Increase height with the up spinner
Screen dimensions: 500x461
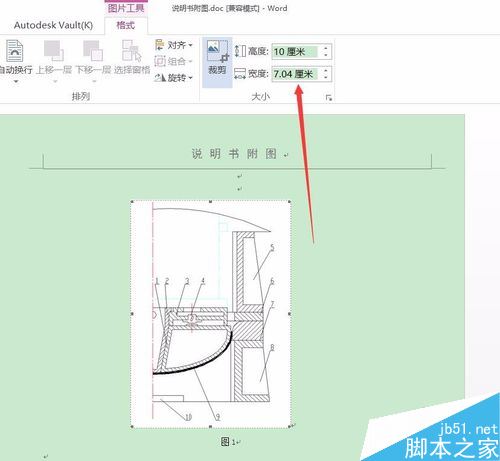(326, 48)
